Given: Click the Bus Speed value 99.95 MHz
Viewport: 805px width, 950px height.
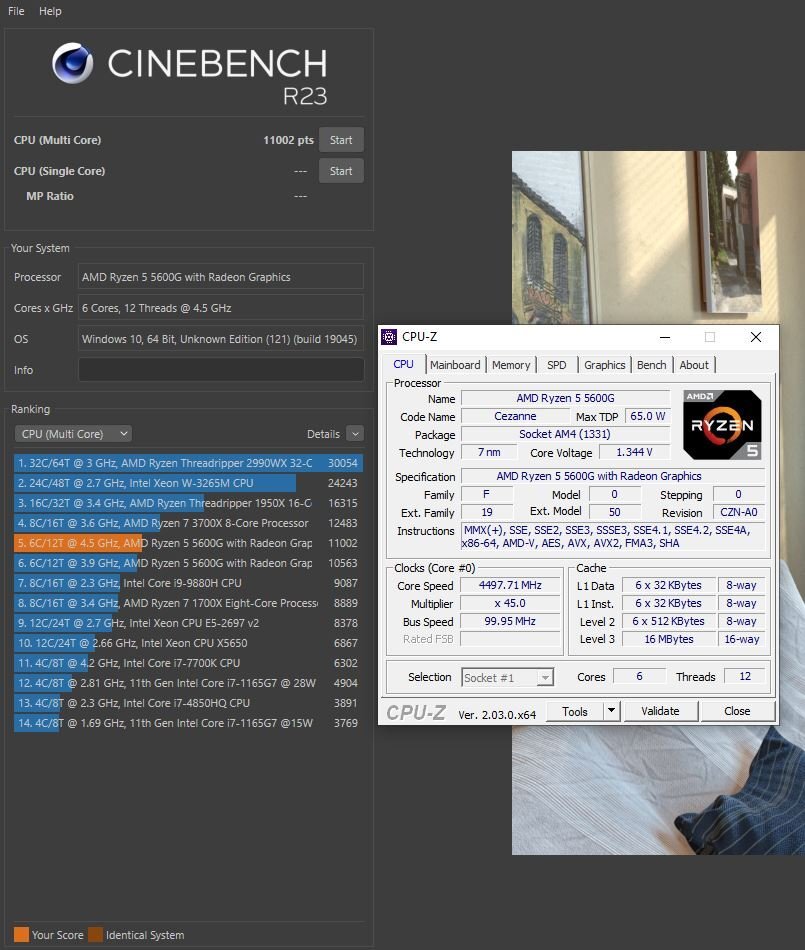Looking at the screenshot, I should pyautogui.click(x=510, y=621).
